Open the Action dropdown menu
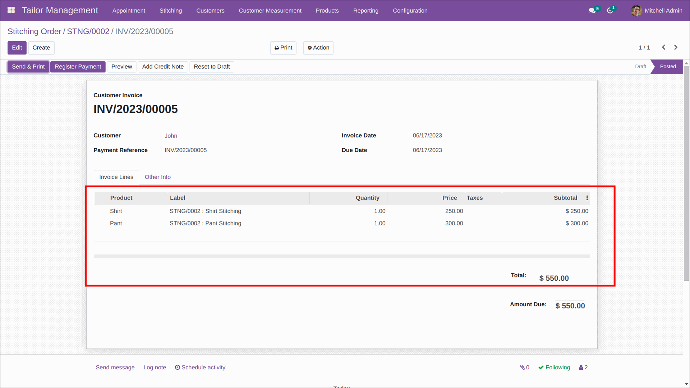690x388 pixels. 318,48
